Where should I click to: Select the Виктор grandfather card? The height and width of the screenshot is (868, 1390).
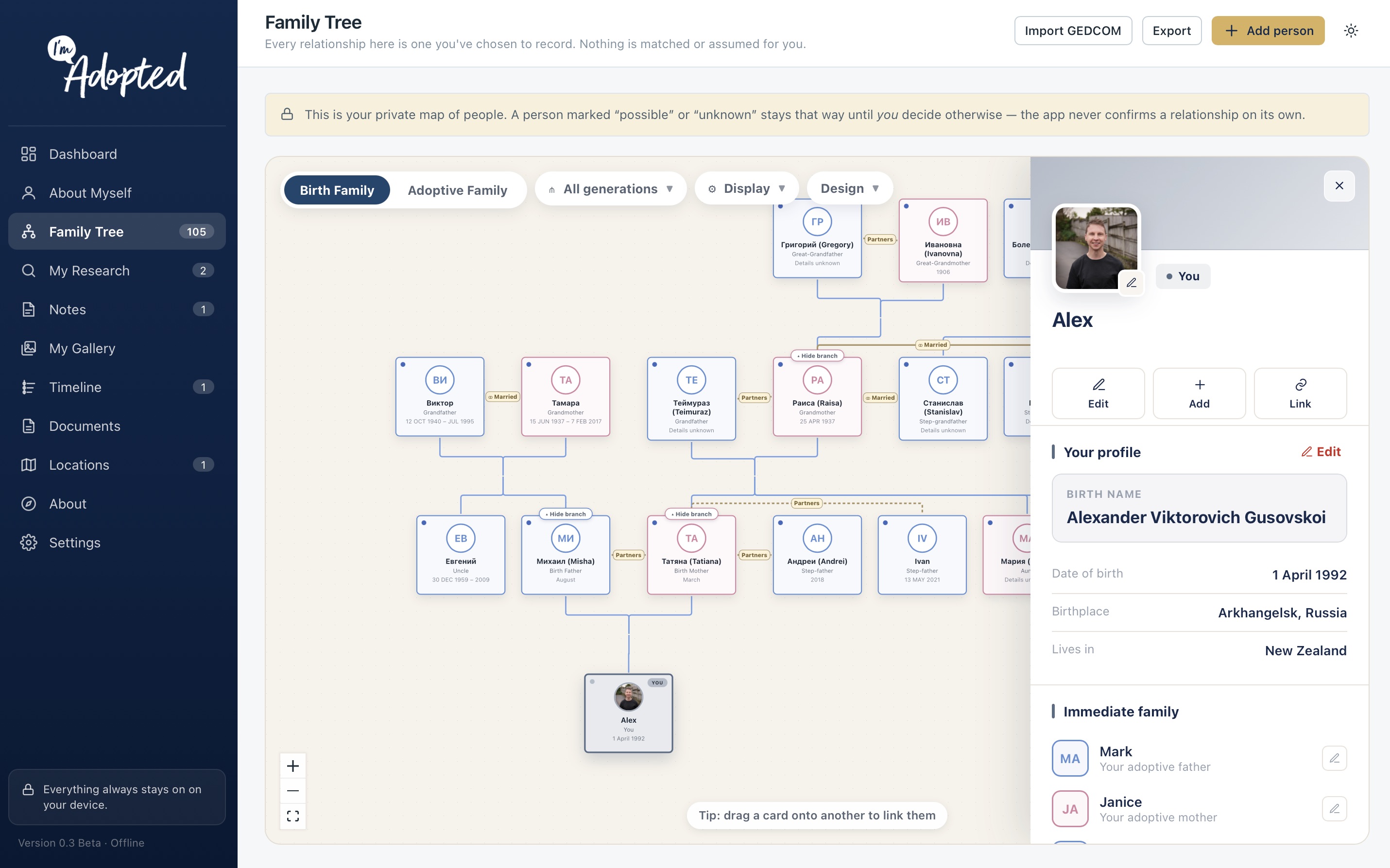click(440, 397)
